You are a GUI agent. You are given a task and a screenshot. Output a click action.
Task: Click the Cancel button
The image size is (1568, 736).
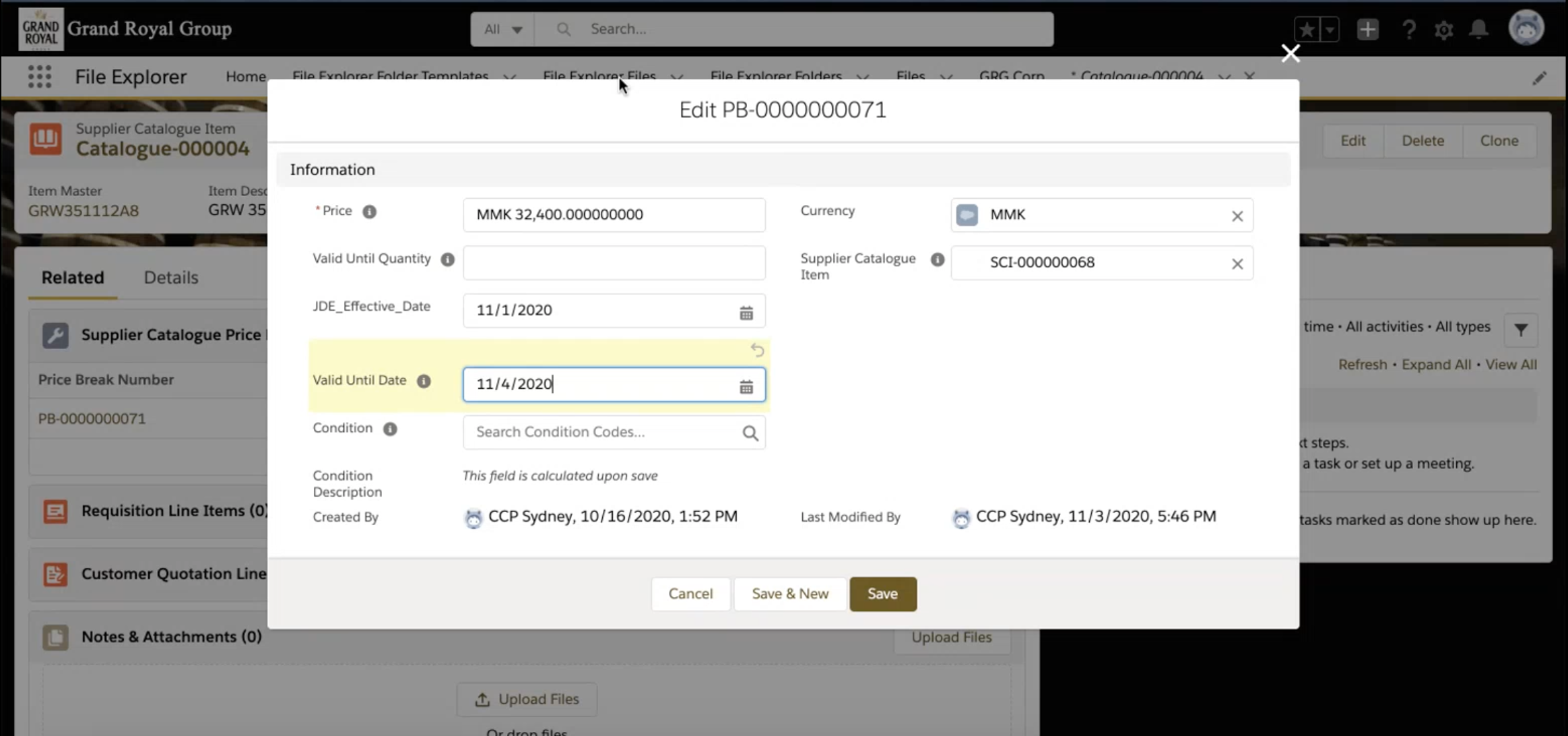[690, 594]
